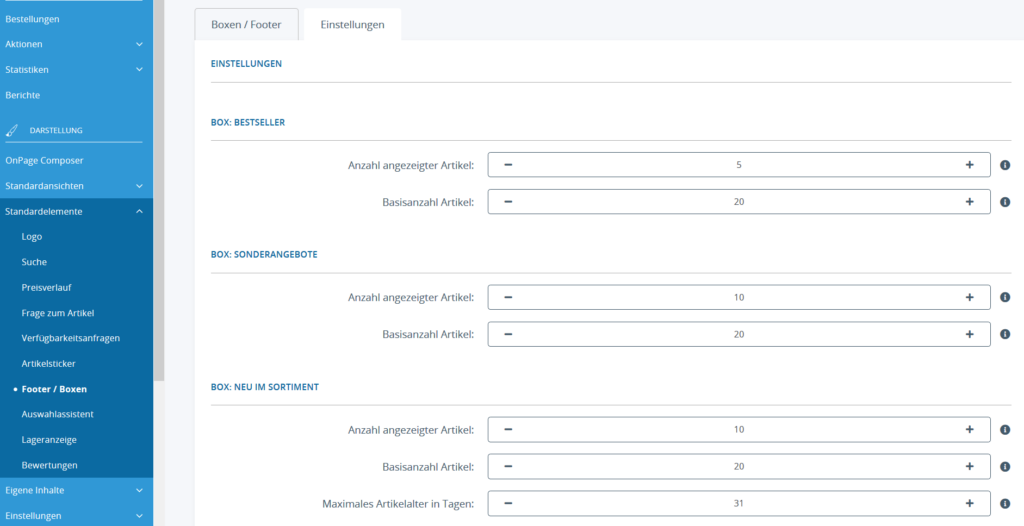Decrease Neu im Sortiment Basisanzahl Artikel
The height and width of the screenshot is (526, 1024).
click(508, 467)
